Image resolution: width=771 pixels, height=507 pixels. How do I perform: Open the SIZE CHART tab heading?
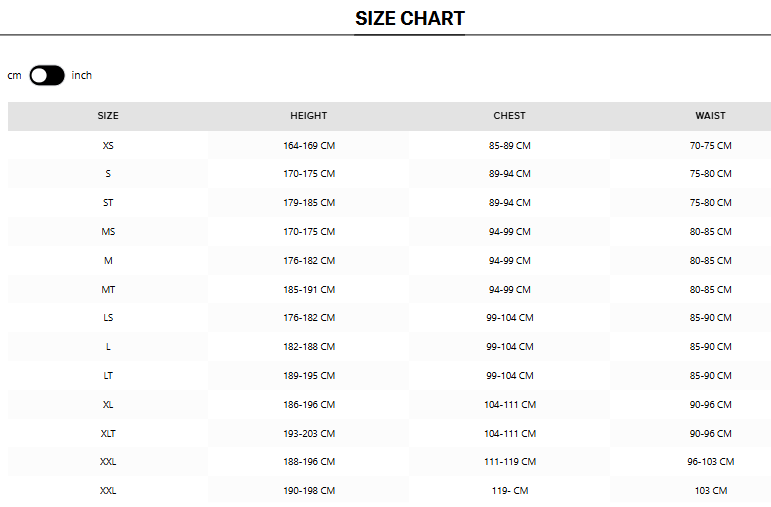(410, 19)
